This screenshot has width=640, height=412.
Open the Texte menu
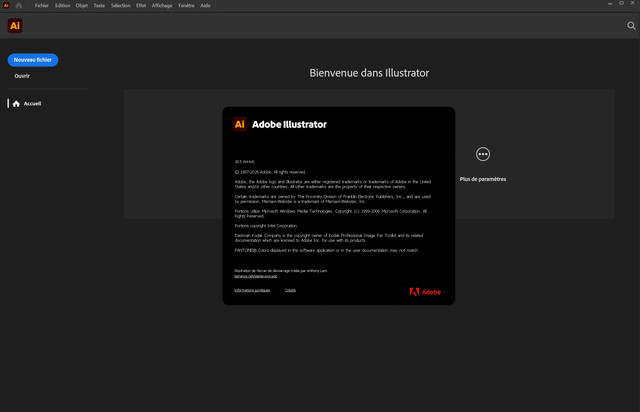pyautogui.click(x=99, y=5)
